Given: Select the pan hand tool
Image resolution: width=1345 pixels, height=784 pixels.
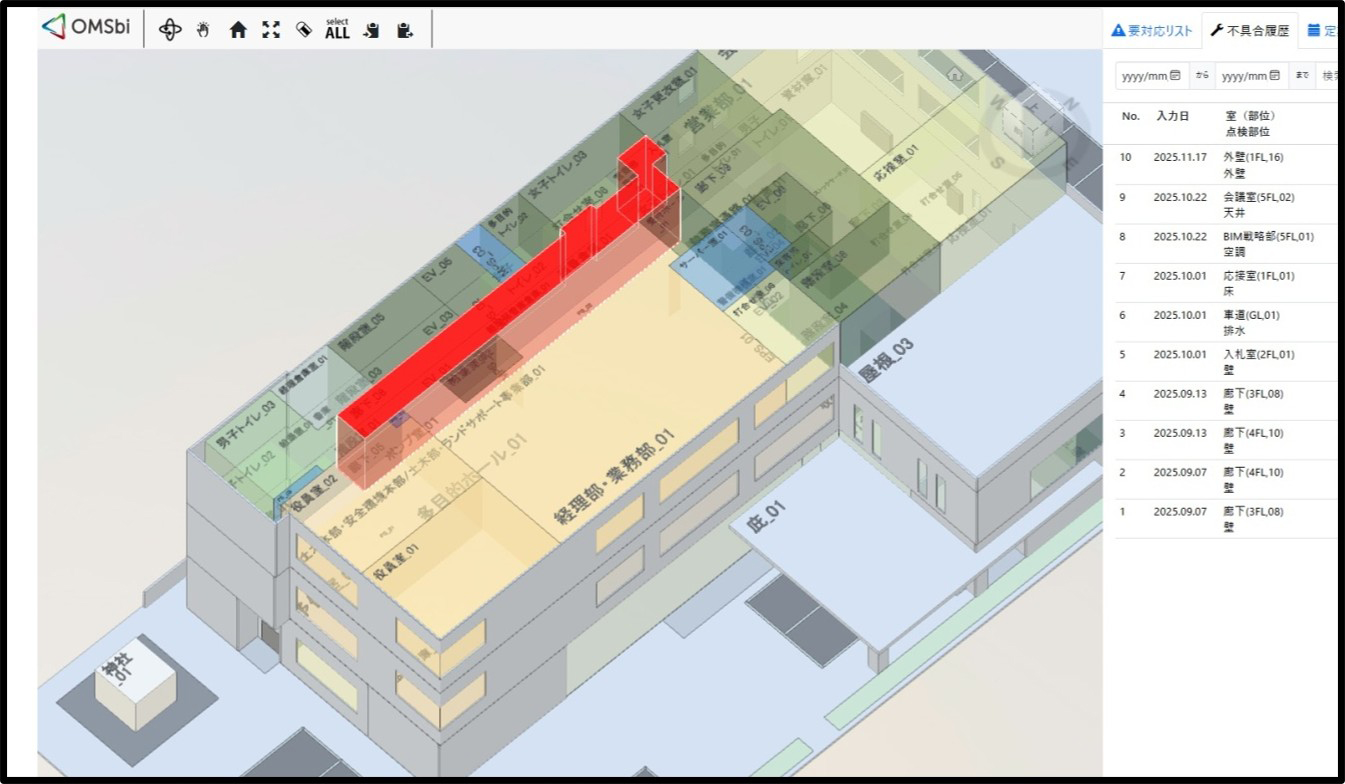Looking at the screenshot, I should (204, 30).
